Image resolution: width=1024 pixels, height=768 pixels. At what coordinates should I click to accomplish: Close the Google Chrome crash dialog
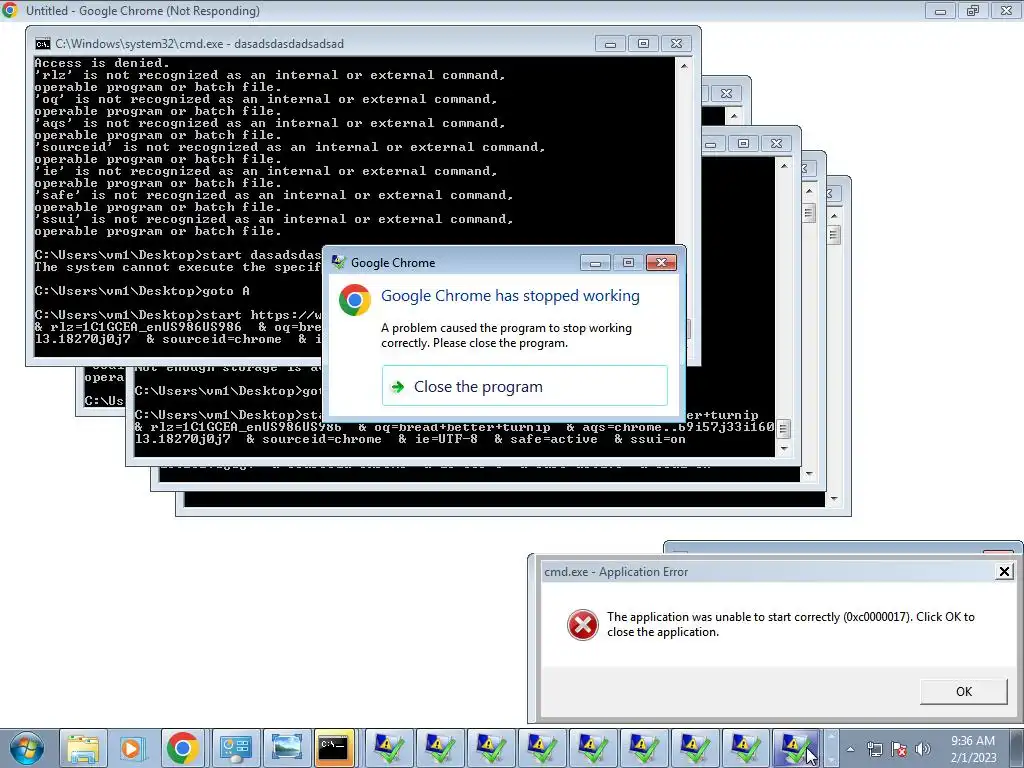(661, 263)
